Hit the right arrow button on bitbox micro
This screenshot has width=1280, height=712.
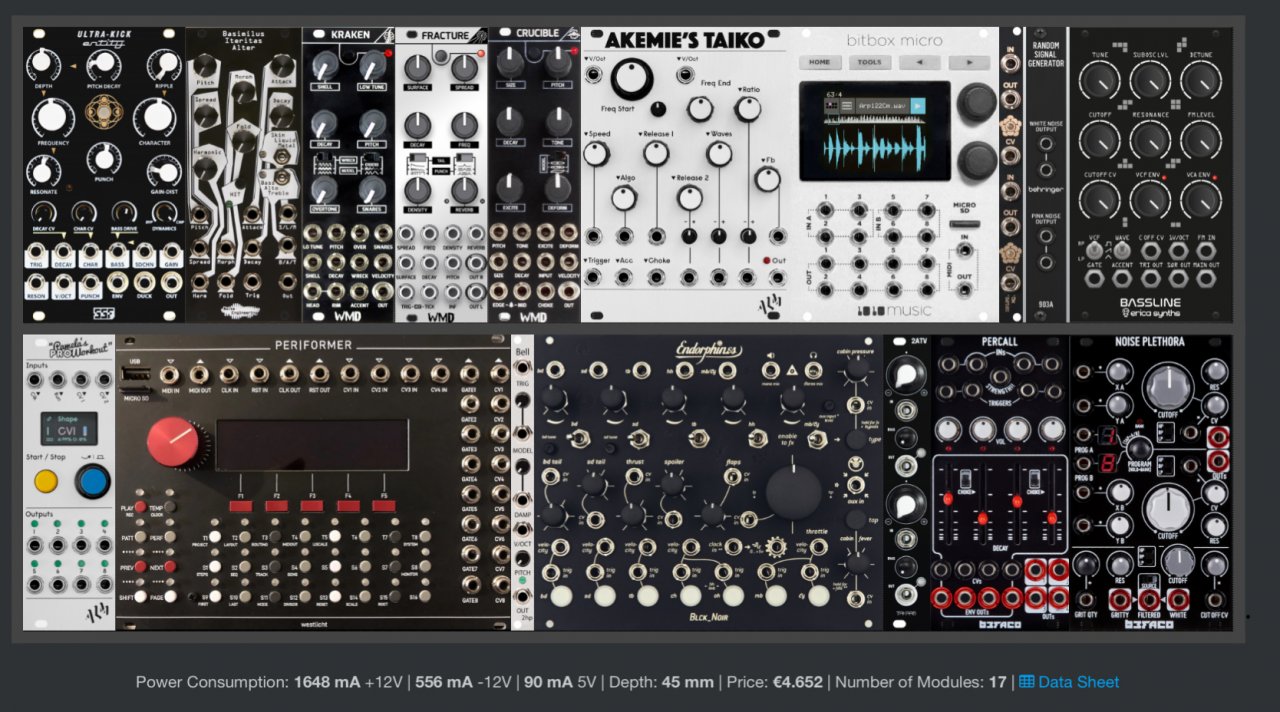(x=969, y=62)
